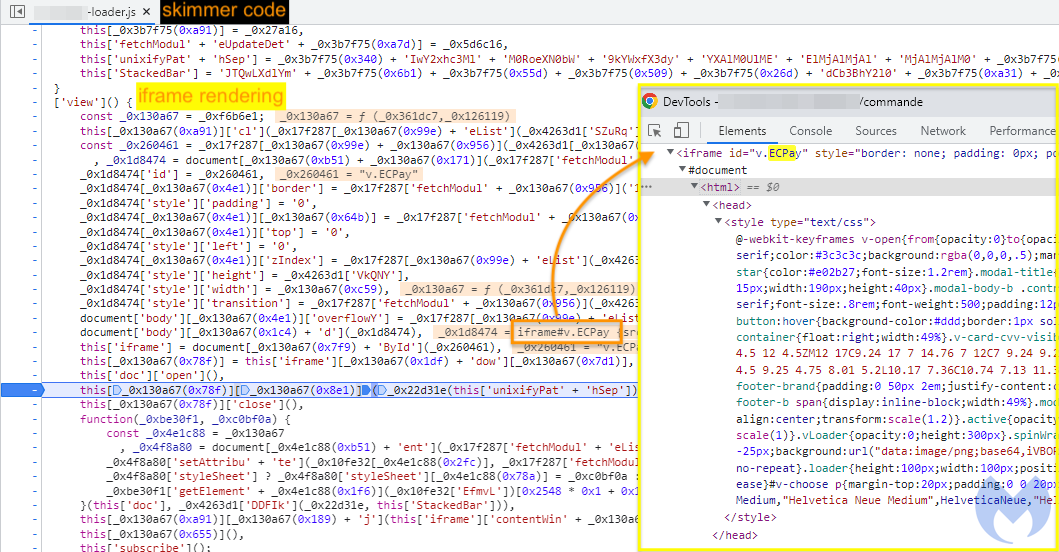
Task: Collapse the iframe v.ECPay node
Action: click(x=669, y=154)
